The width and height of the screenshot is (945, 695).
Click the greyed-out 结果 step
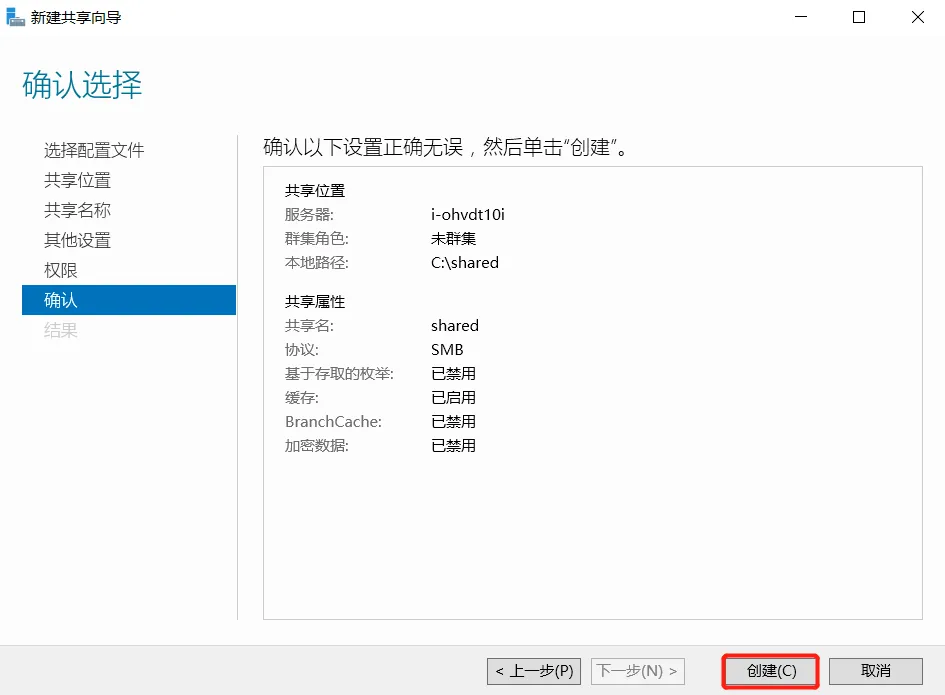[61, 330]
